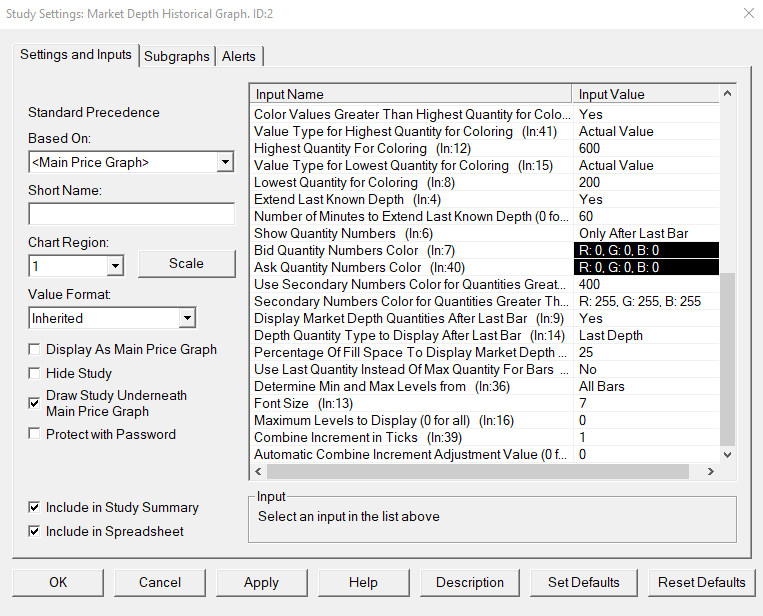Click the Reset Defaults button

click(x=702, y=582)
